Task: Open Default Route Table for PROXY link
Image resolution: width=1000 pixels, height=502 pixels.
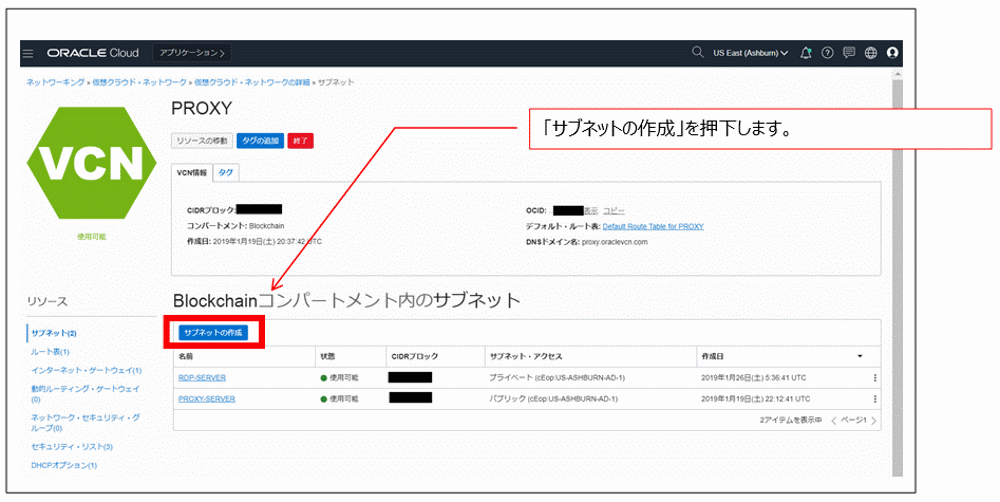Action: [653, 226]
